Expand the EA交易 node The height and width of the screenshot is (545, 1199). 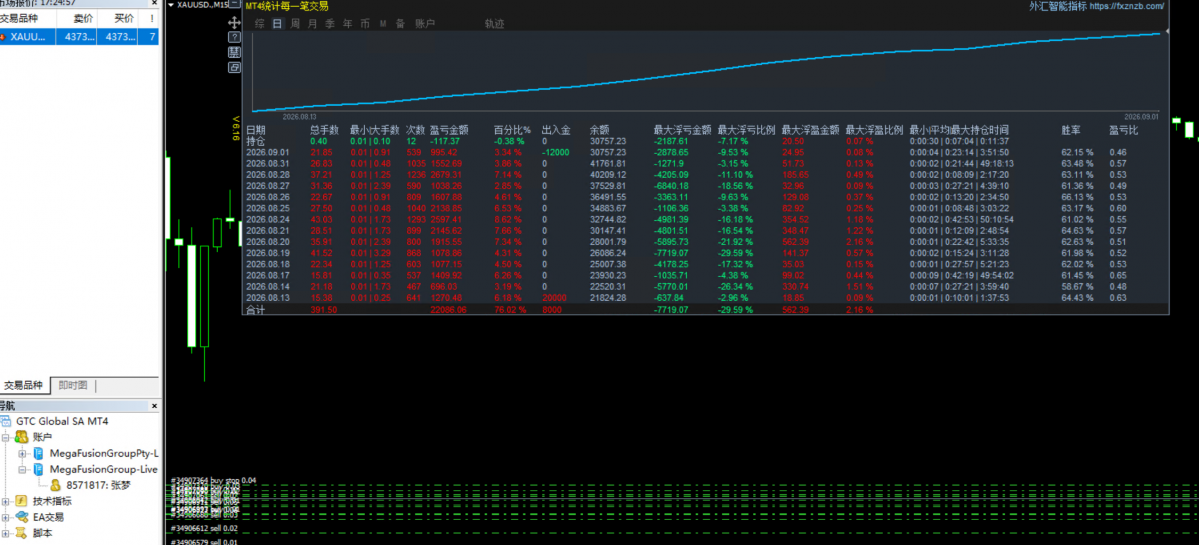6,517
